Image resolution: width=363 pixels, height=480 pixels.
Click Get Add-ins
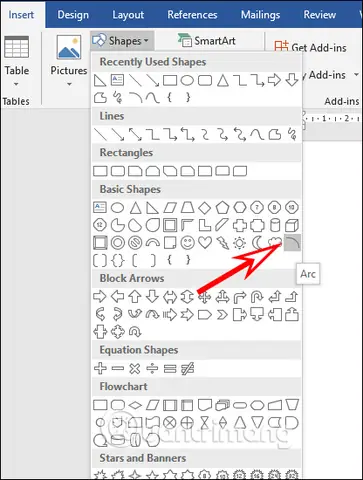[310, 47]
